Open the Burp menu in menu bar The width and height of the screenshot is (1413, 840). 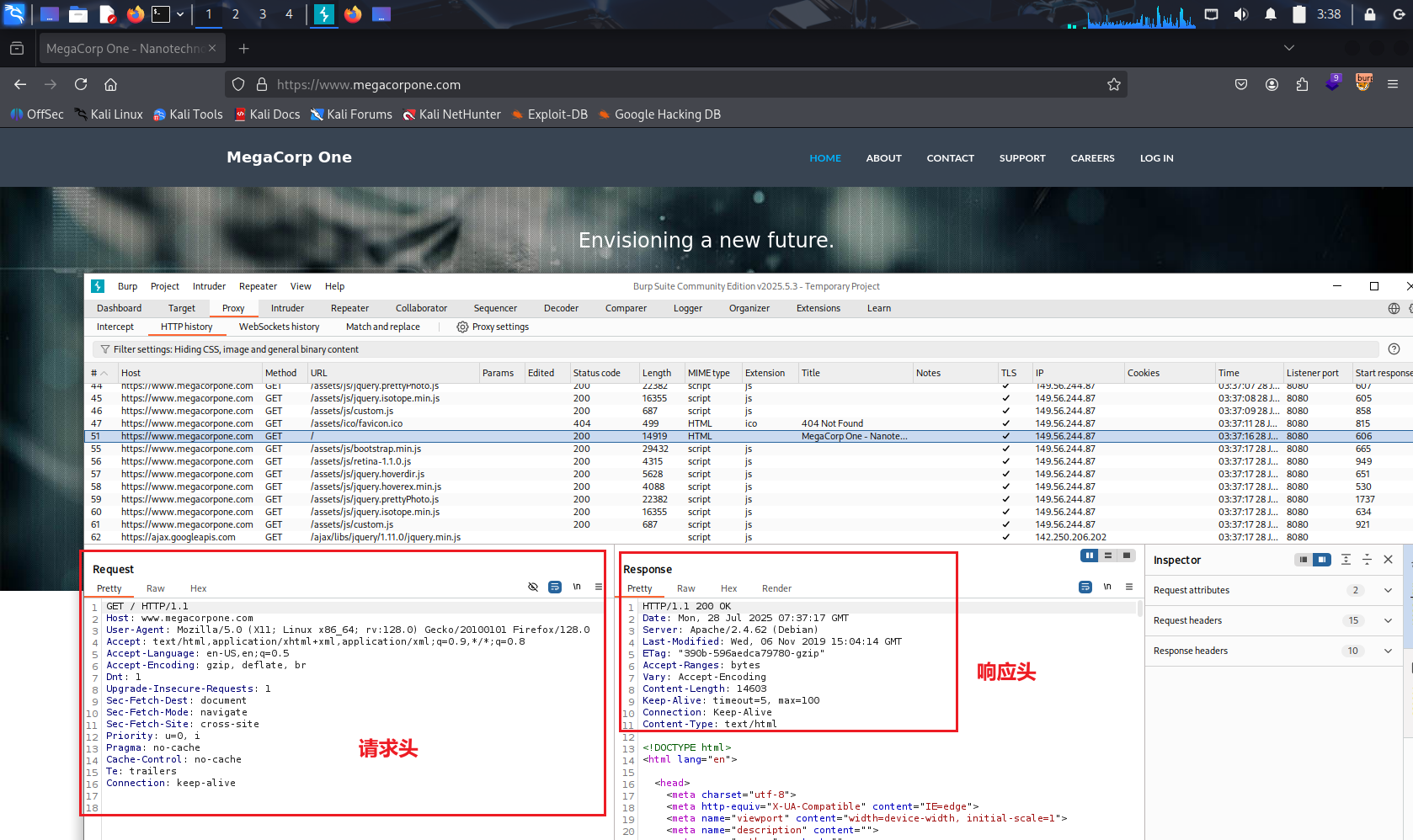click(x=127, y=286)
